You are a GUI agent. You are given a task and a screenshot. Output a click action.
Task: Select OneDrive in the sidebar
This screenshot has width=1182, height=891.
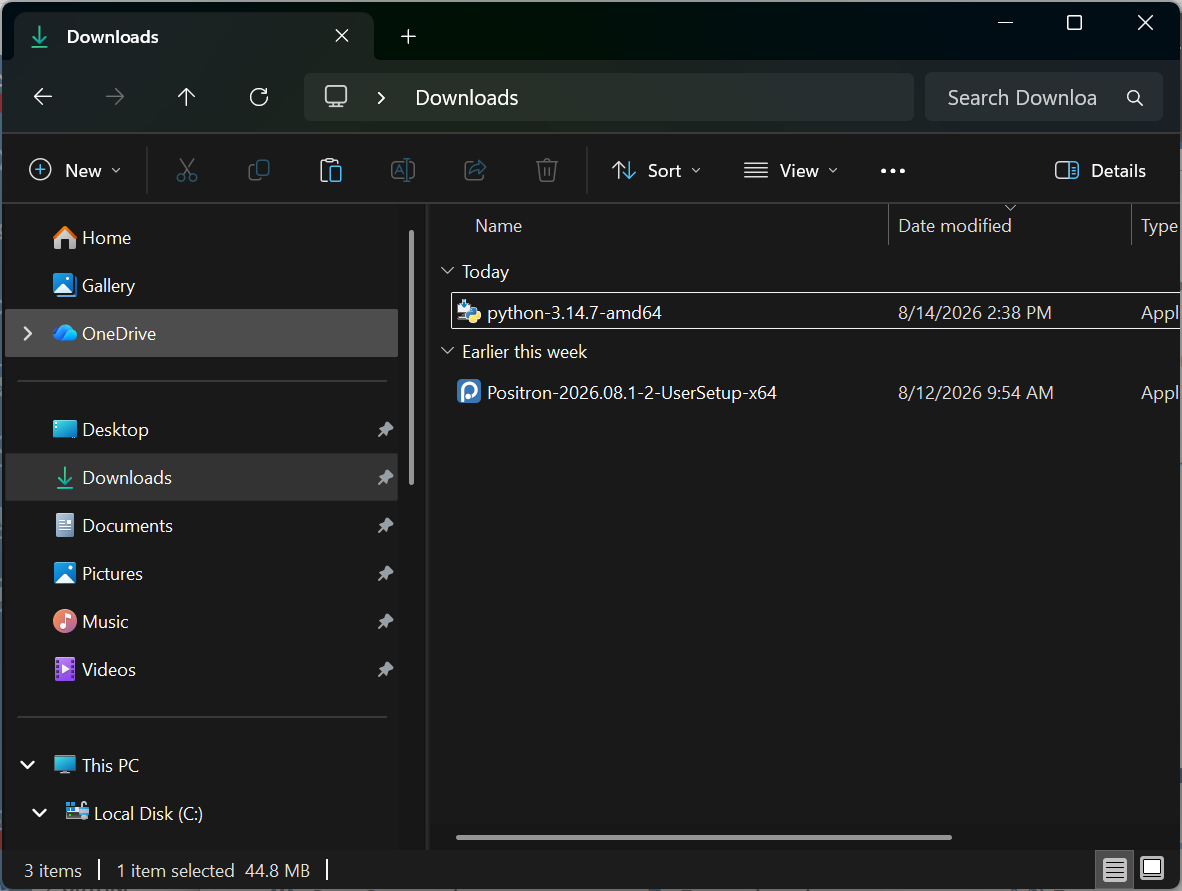click(201, 333)
